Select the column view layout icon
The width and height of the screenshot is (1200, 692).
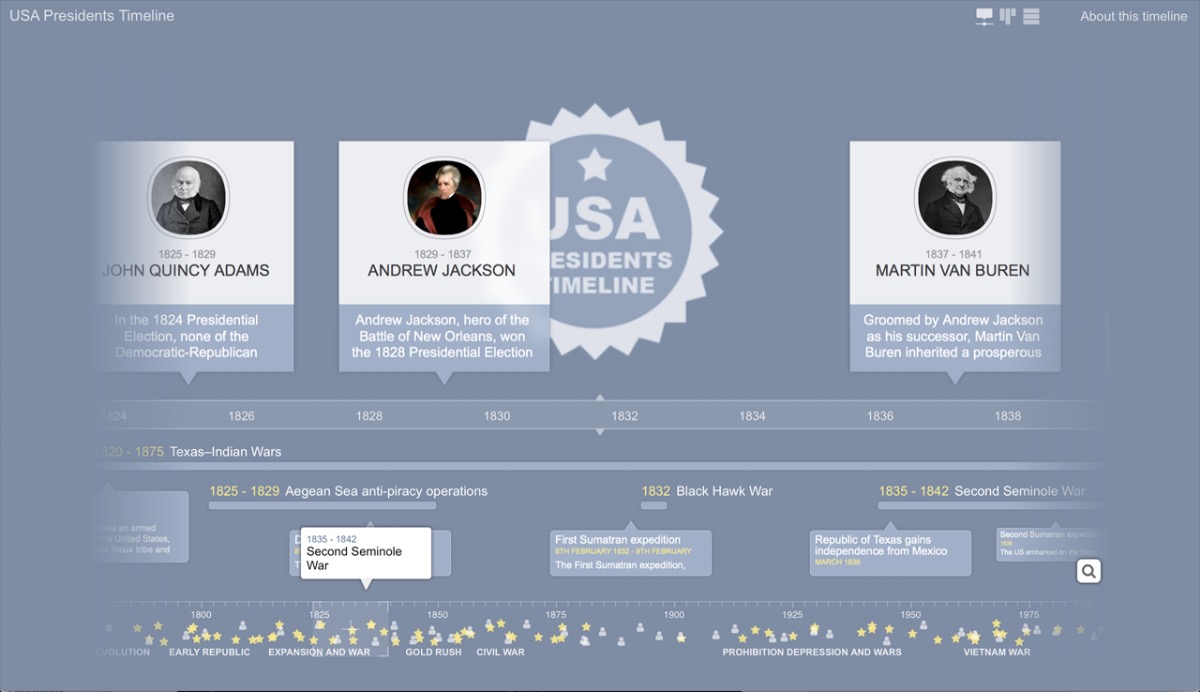click(1007, 16)
